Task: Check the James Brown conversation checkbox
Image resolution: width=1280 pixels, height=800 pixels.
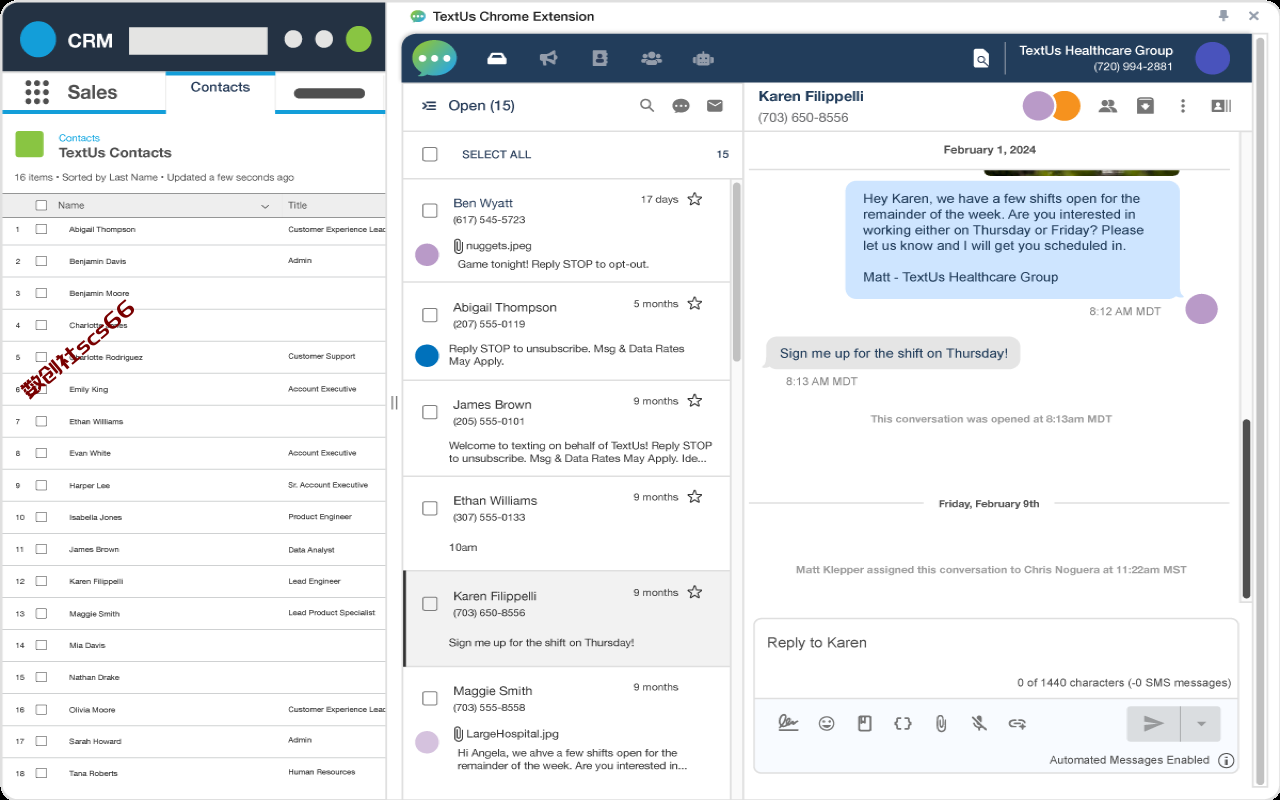Action: (430, 412)
